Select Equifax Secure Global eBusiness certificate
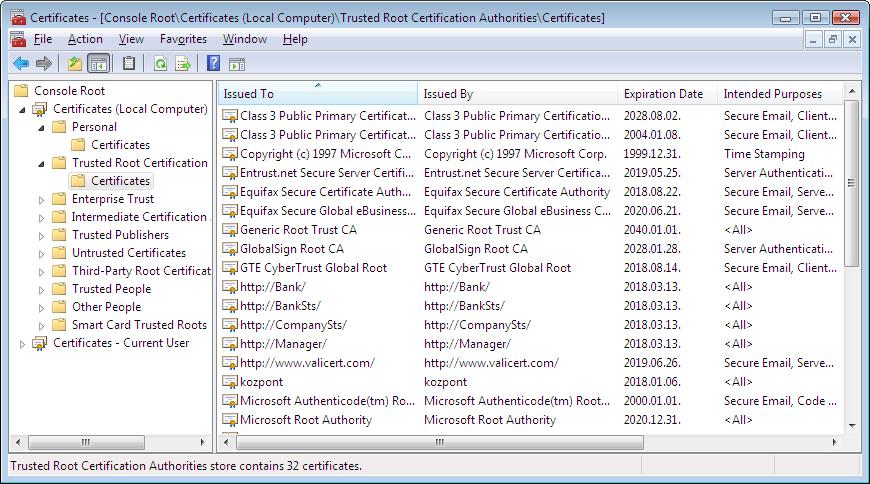Screen dimensions: 870x484 (x=327, y=211)
